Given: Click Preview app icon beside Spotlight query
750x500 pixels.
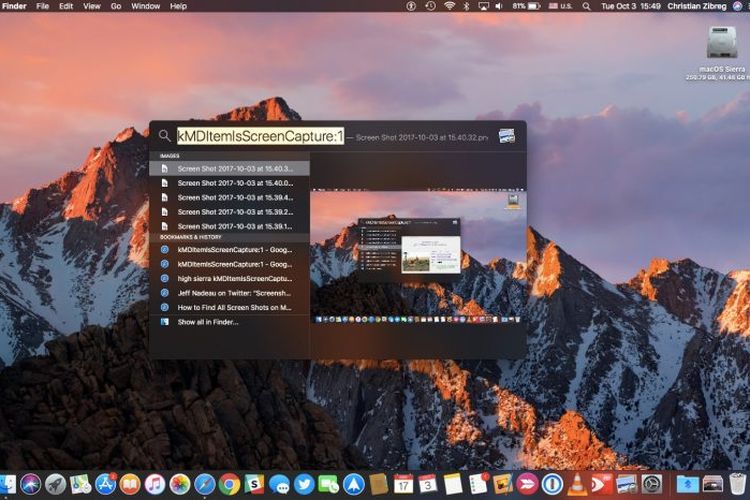Looking at the screenshot, I should click(x=507, y=136).
